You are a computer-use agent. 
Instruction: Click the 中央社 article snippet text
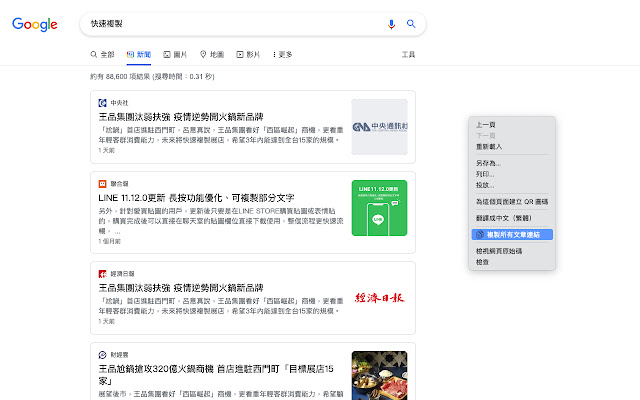[x=221, y=135]
